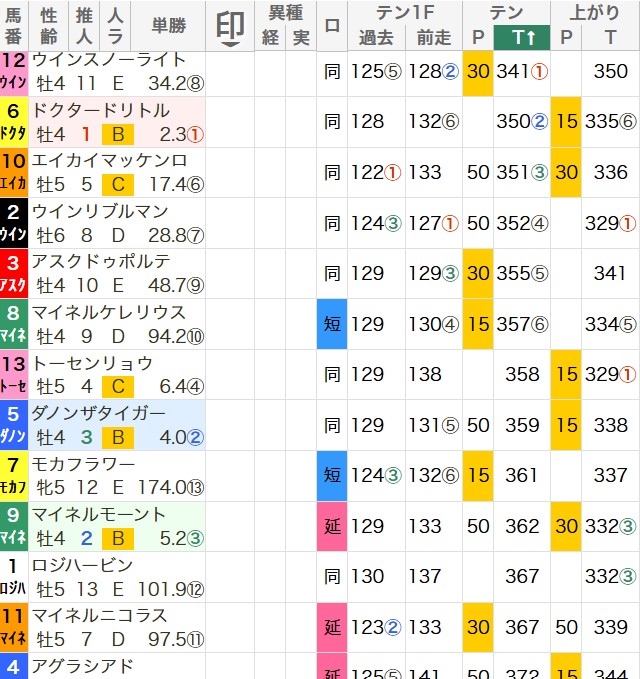Click pink 延 badge for マイネルニコラス
The height and width of the screenshot is (679, 640).
(332, 627)
